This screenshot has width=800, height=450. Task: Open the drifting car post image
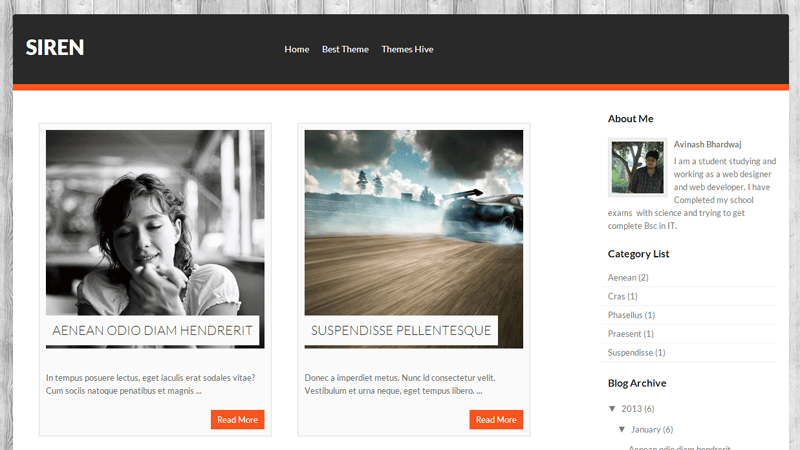coord(413,220)
